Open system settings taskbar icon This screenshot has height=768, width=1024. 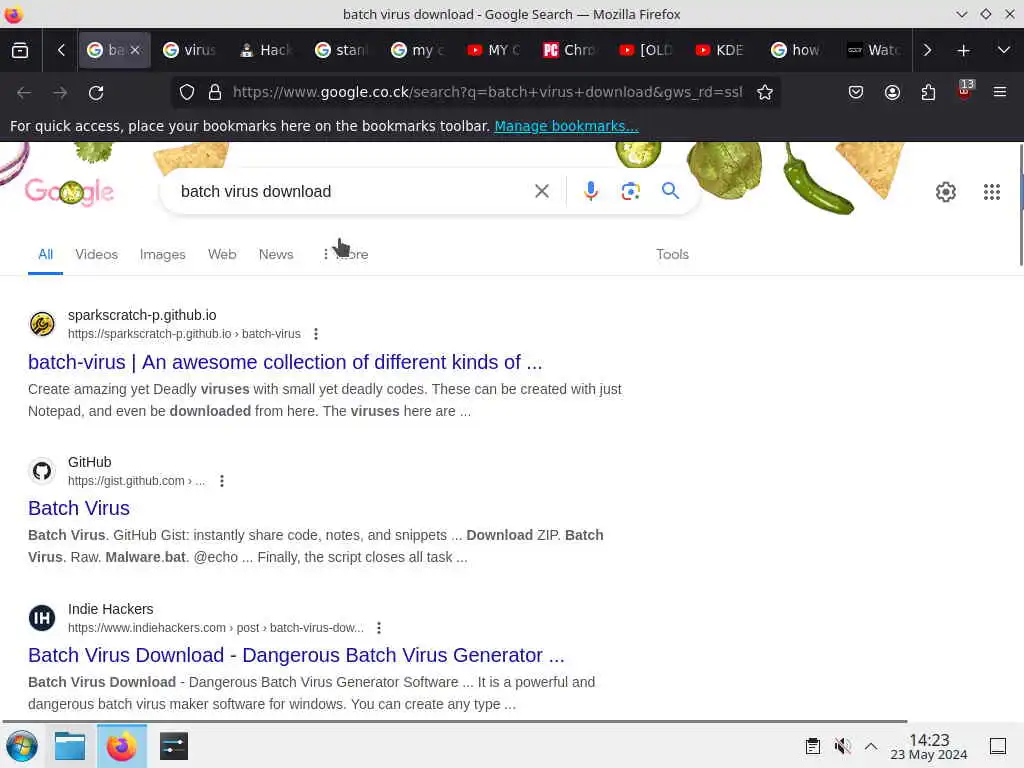[x=174, y=746]
